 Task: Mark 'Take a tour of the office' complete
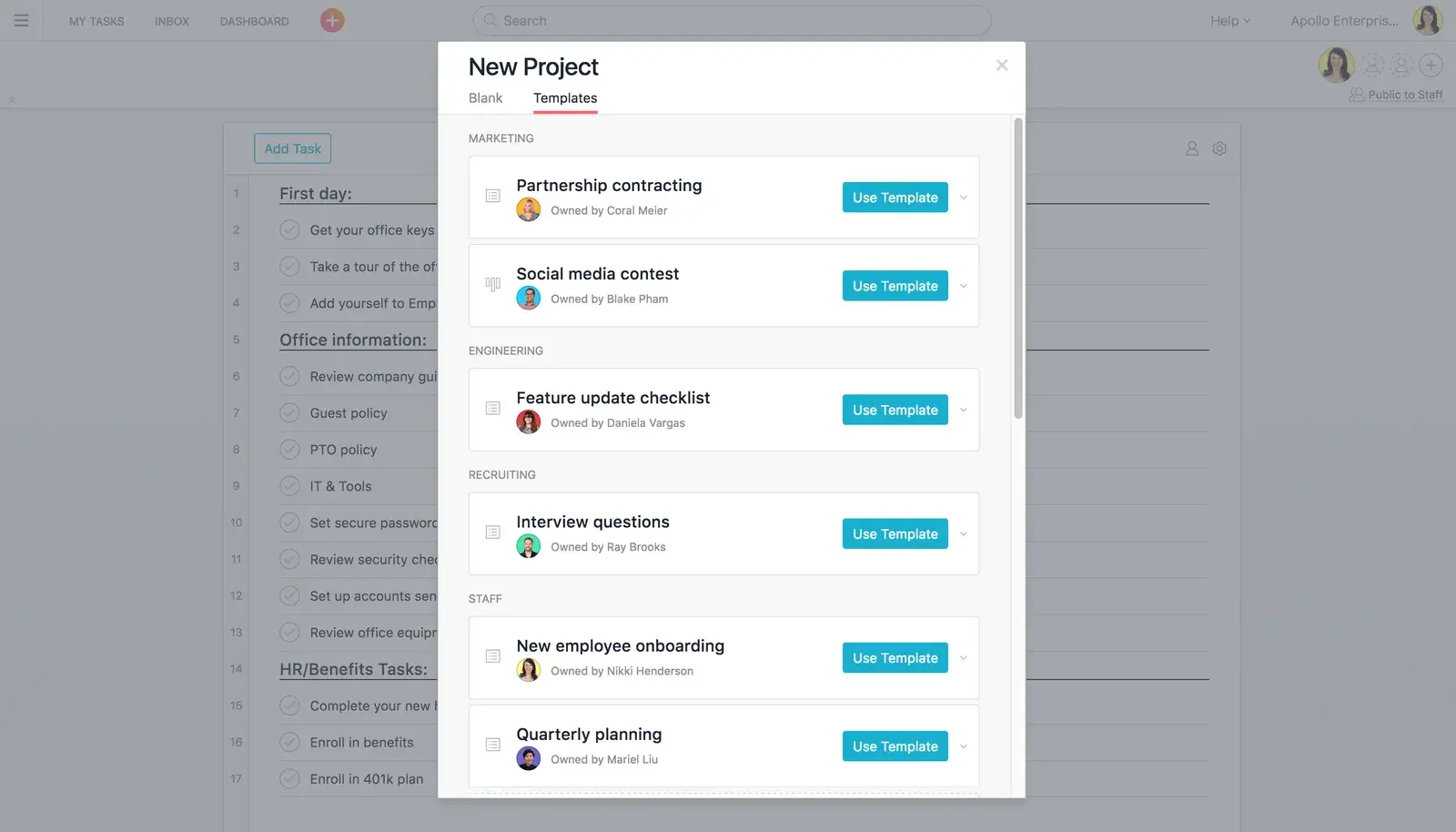(x=289, y=267)
